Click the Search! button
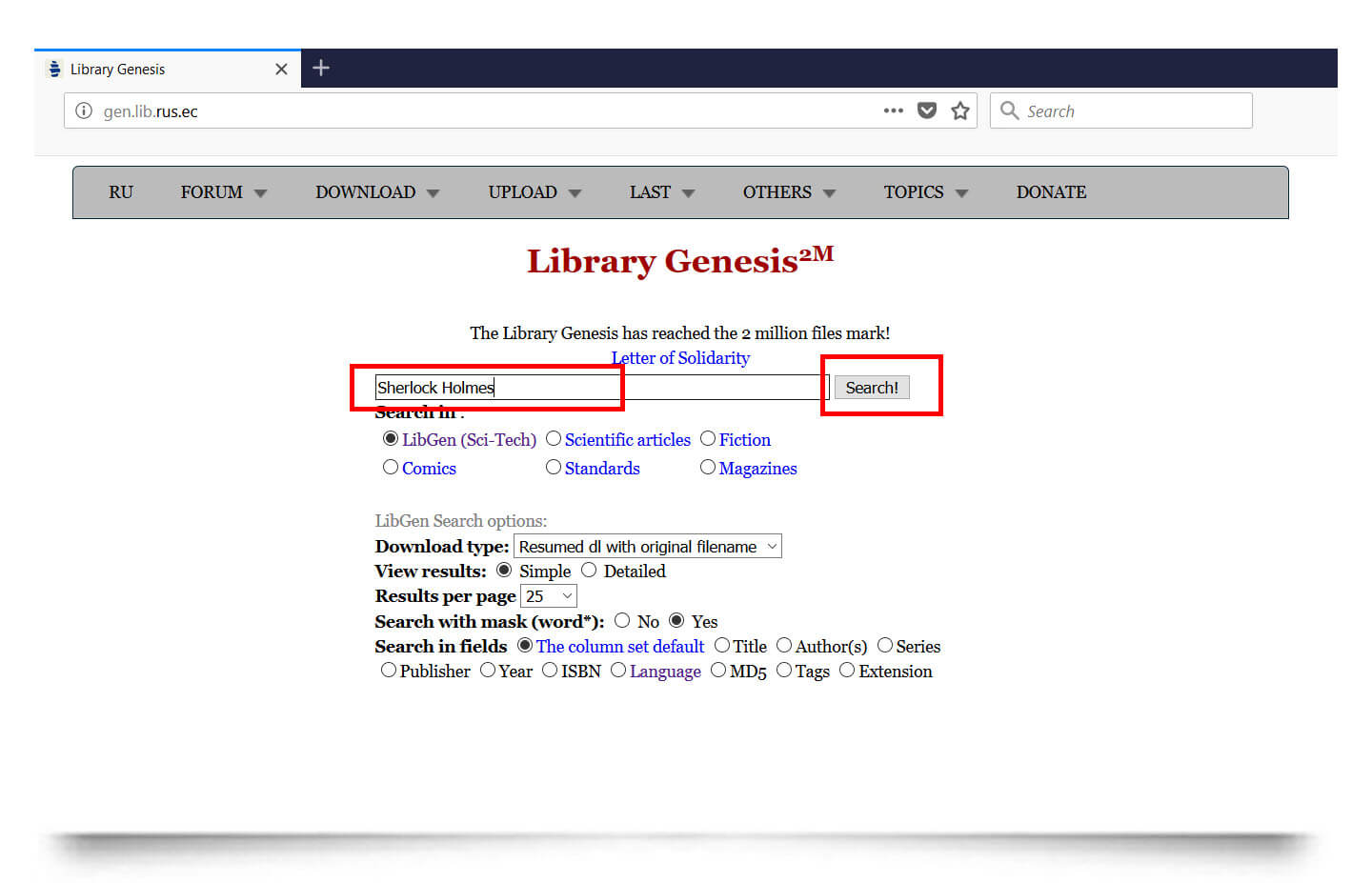 click(872, 388)
